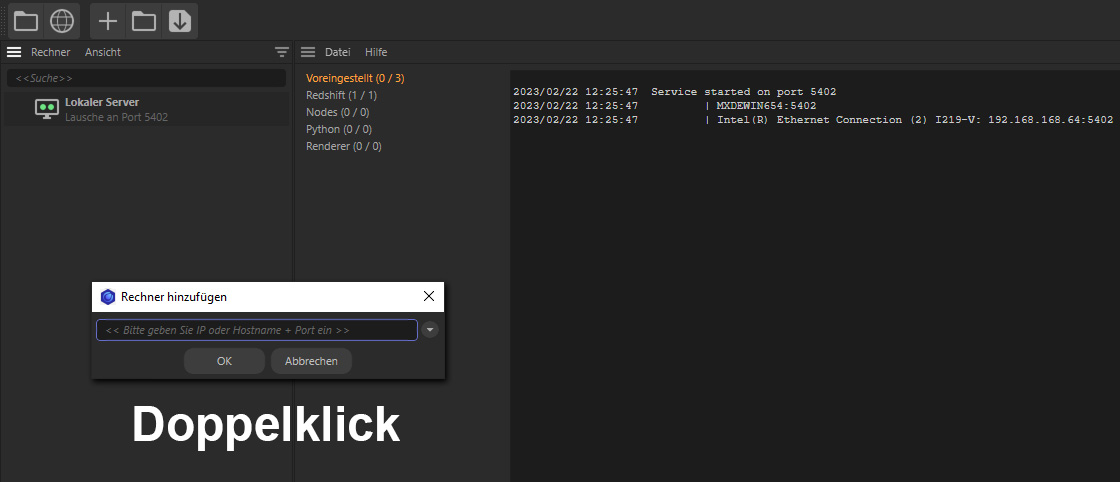Image resolution: width=1120 pixels, height=482 pixels.
Task: Click the IP or hostname input field
Action: [x=256, y=330]
